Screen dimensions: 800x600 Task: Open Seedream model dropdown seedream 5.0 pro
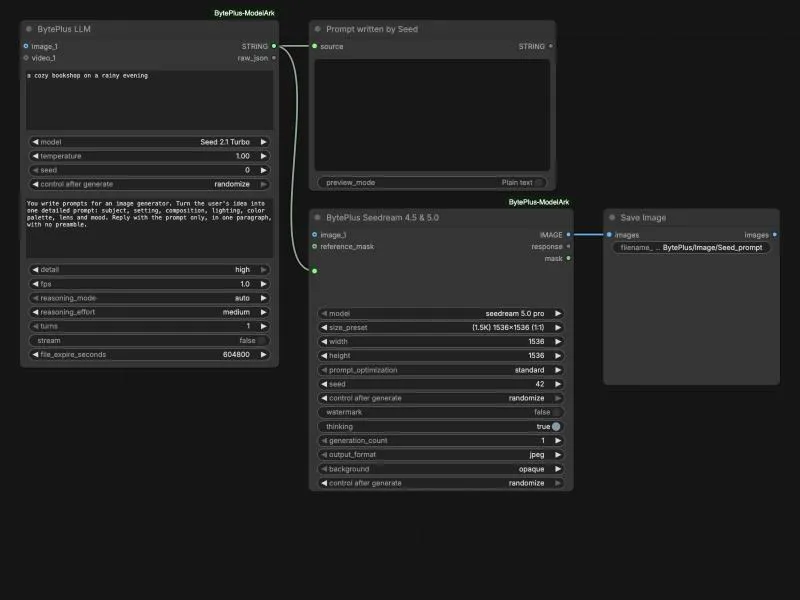pos(441,313)
